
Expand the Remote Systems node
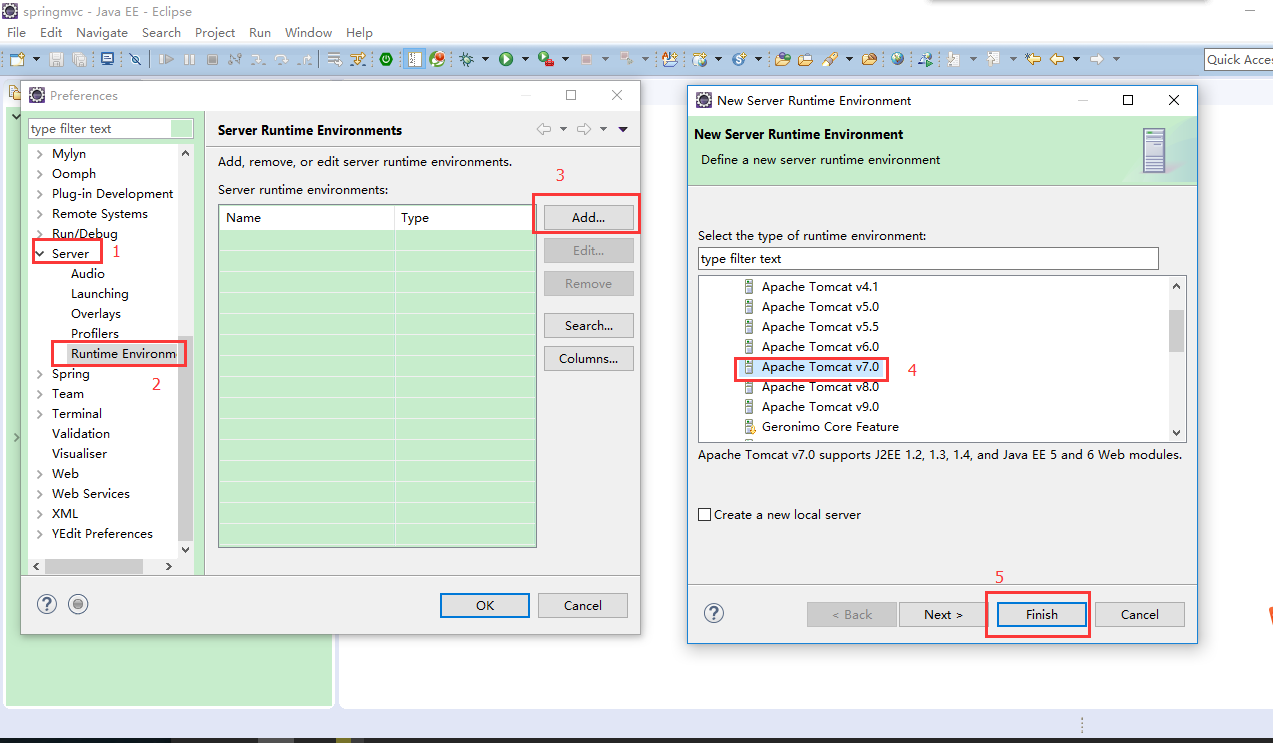point(40,214)
